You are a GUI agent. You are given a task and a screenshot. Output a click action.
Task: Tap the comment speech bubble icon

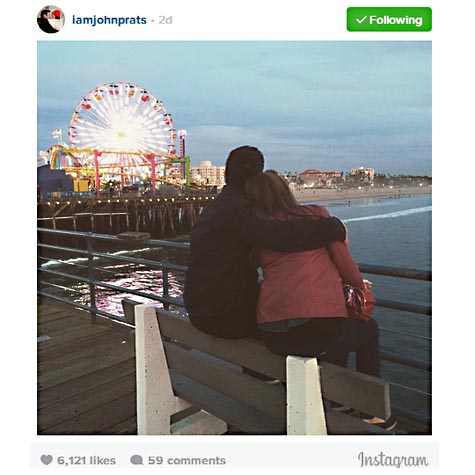click(x=136, y=460)
